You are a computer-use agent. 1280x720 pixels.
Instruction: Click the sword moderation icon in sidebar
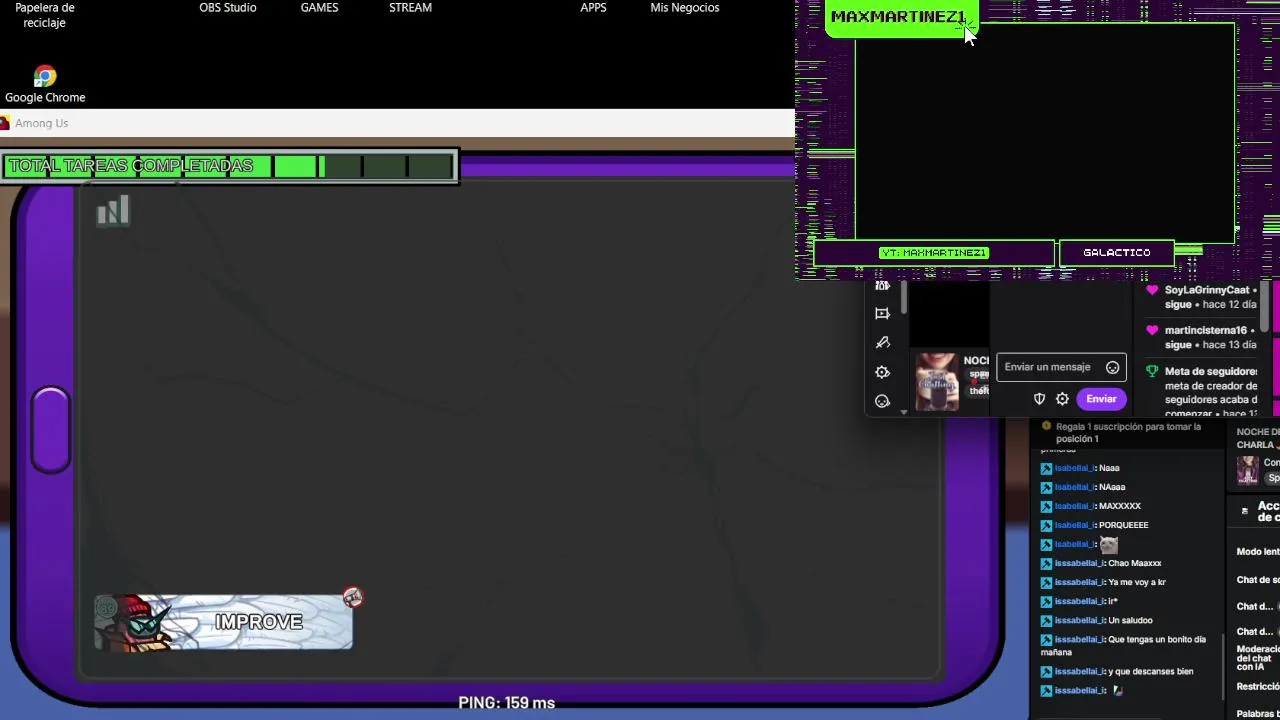point(882,343)
